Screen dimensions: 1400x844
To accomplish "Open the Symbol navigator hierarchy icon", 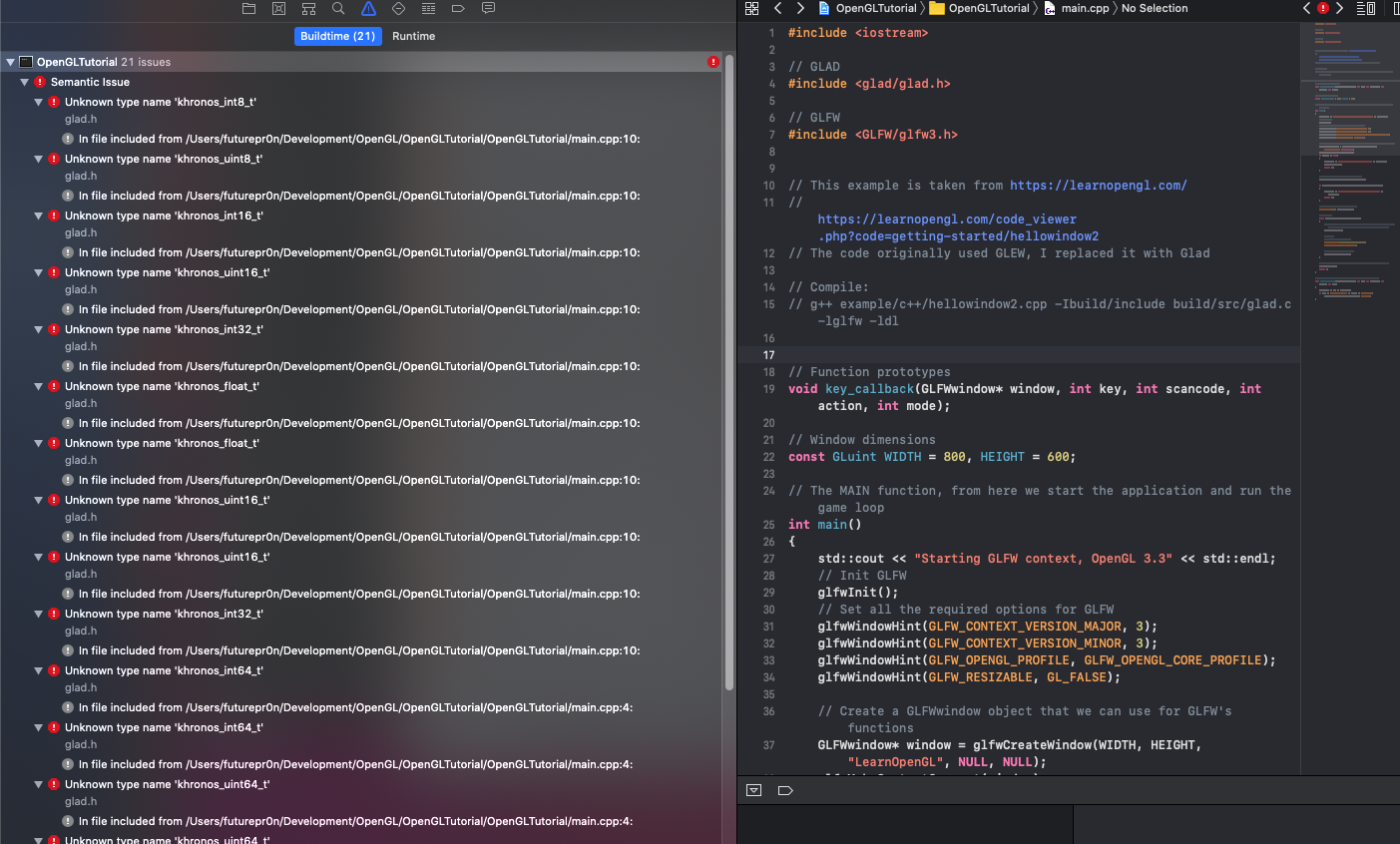I will pos(309,8).
